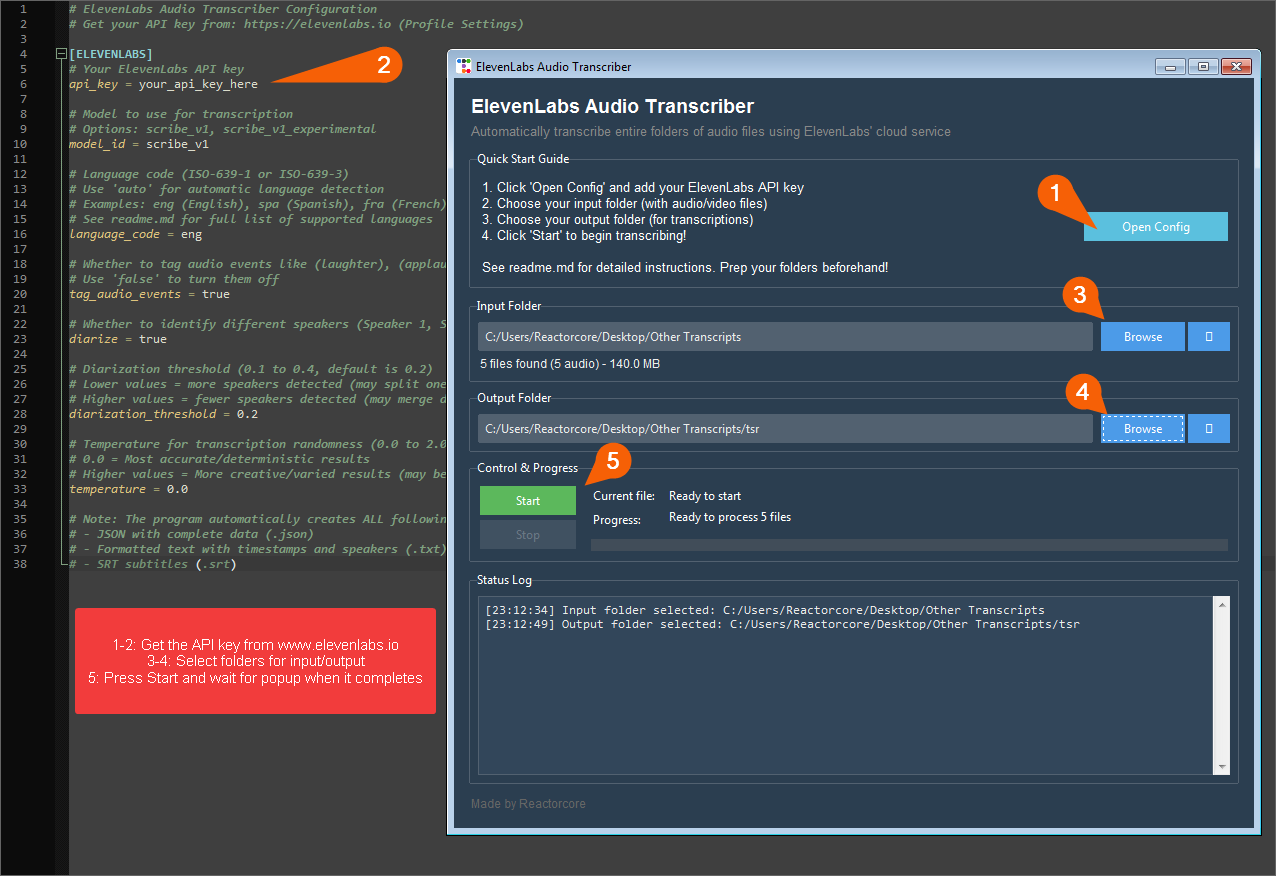Click the transcription progress bar
Image resolution: width=1276 pixels, height=876 pixels.
(909, 545)
